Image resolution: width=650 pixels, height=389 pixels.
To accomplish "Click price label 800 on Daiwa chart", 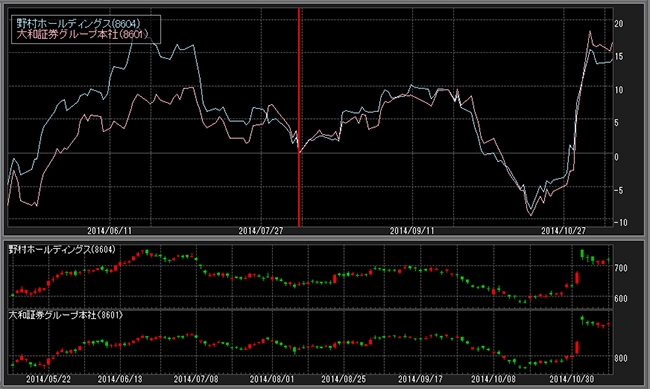I will click(621, 358).
